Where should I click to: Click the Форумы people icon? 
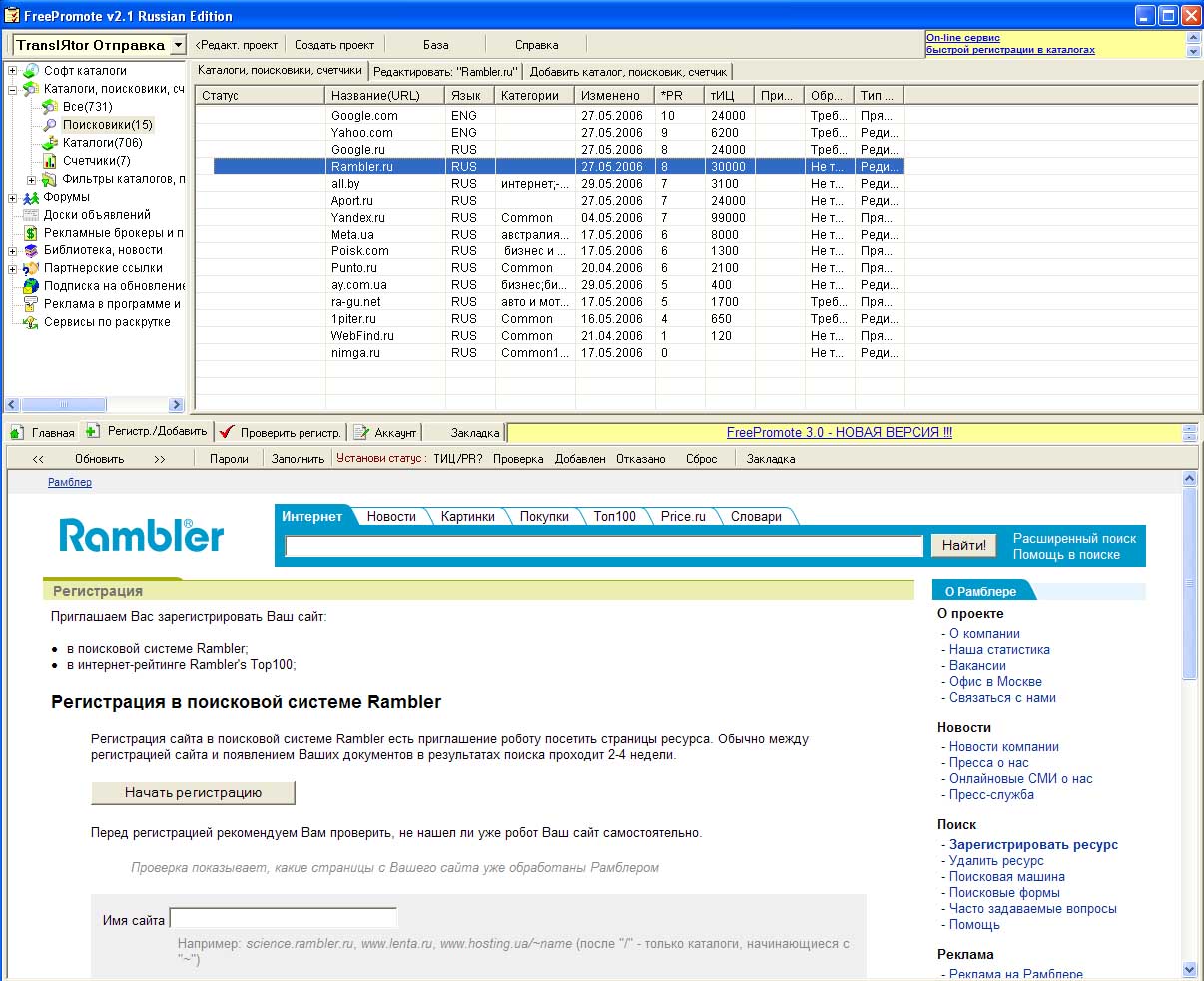31,197
